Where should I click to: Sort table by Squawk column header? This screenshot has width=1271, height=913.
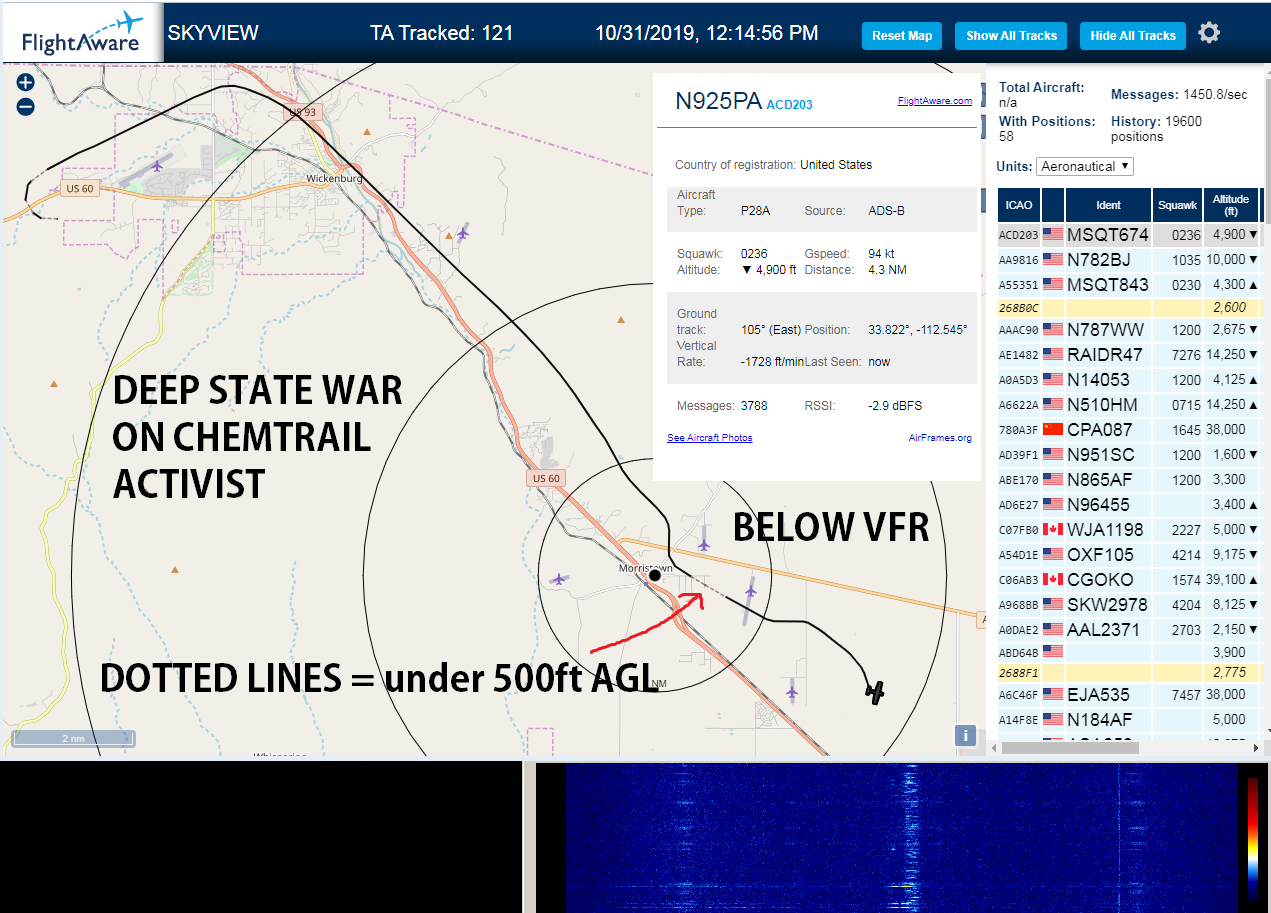coord(1177,205)
